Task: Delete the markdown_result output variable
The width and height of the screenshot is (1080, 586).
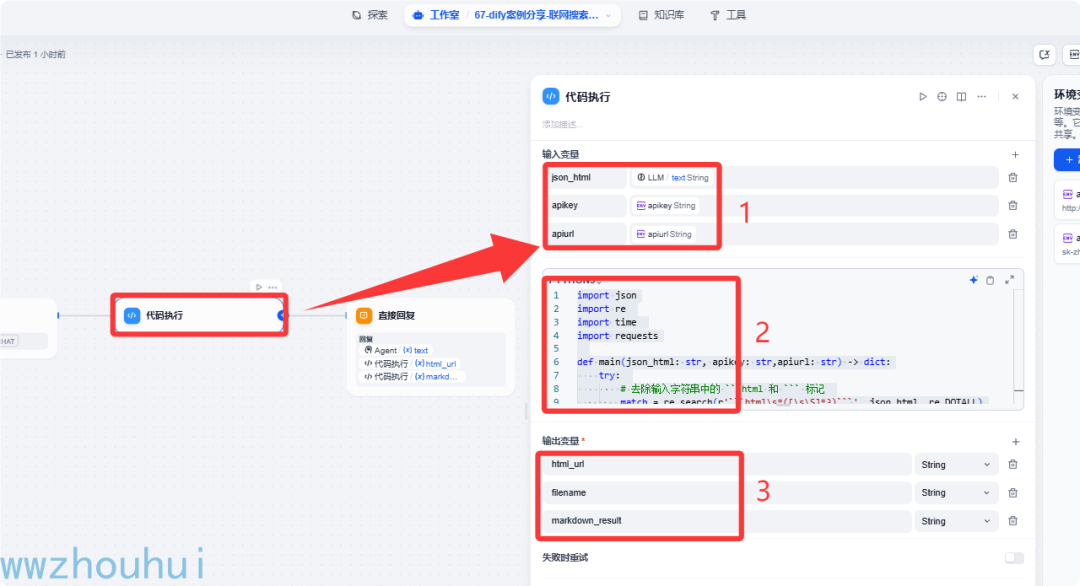Action: (1012, 521)
